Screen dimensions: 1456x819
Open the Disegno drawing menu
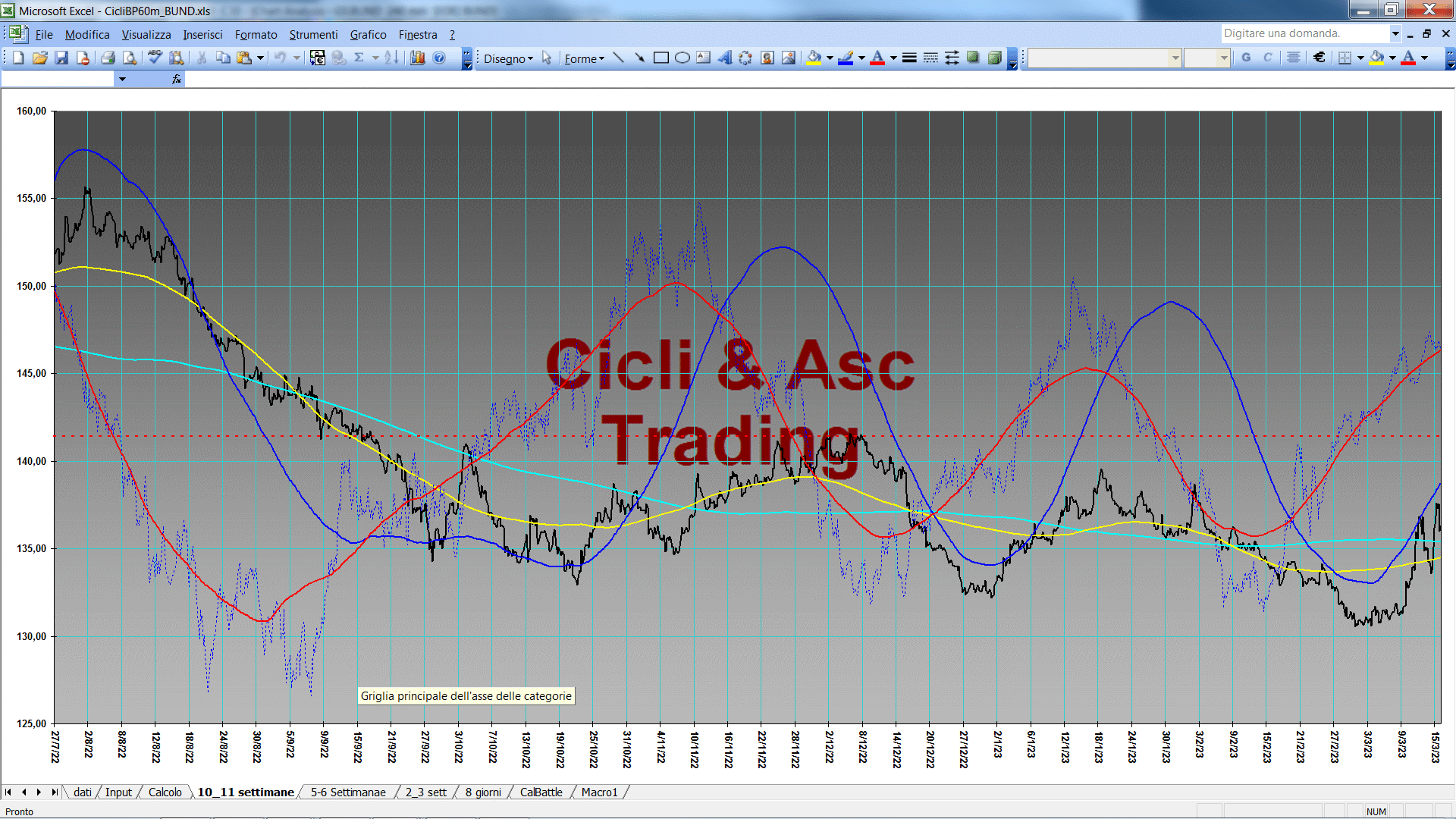pyautogui.click(x=508, y=58)
